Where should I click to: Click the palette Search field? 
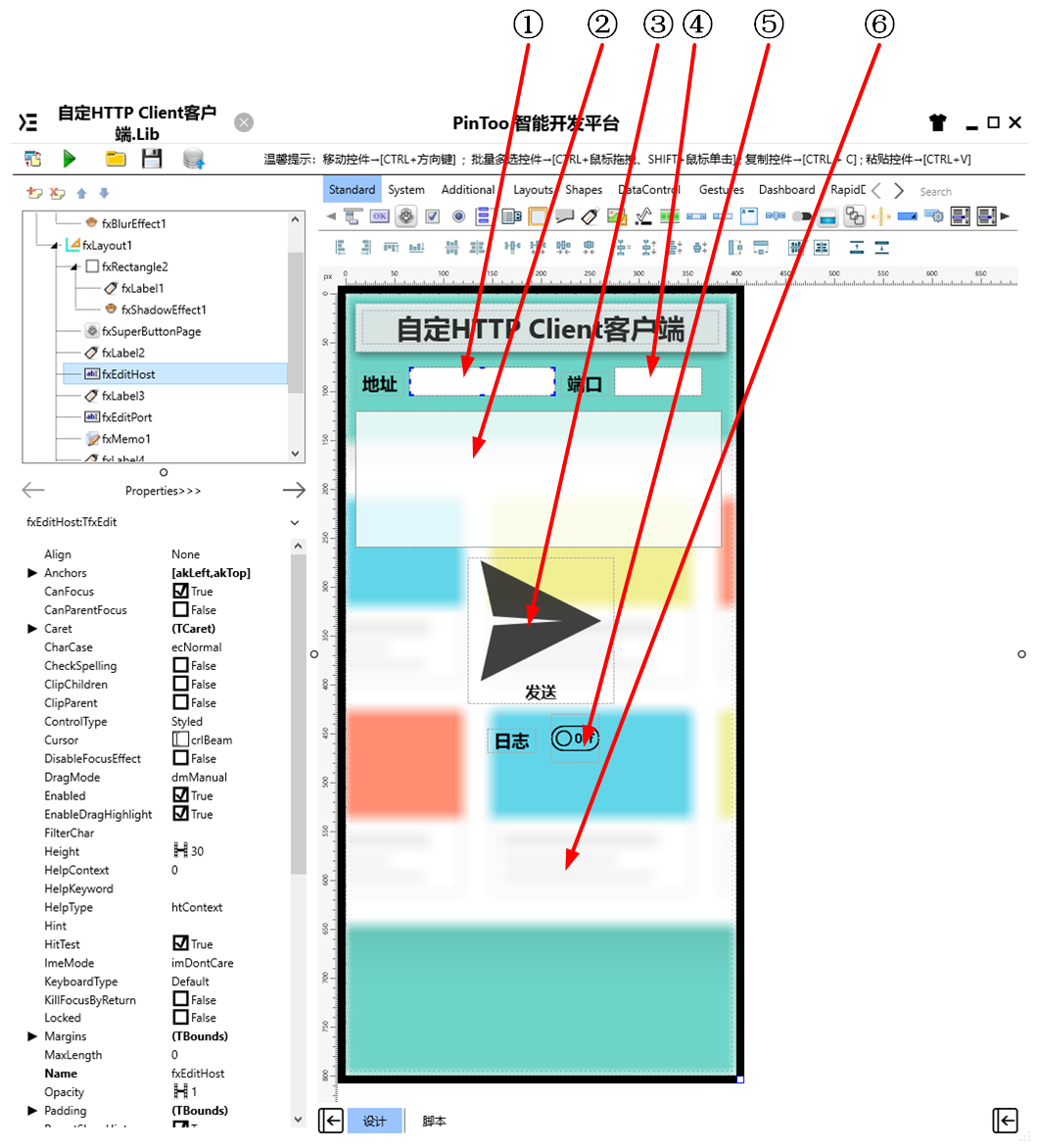[x=935, y=191]
